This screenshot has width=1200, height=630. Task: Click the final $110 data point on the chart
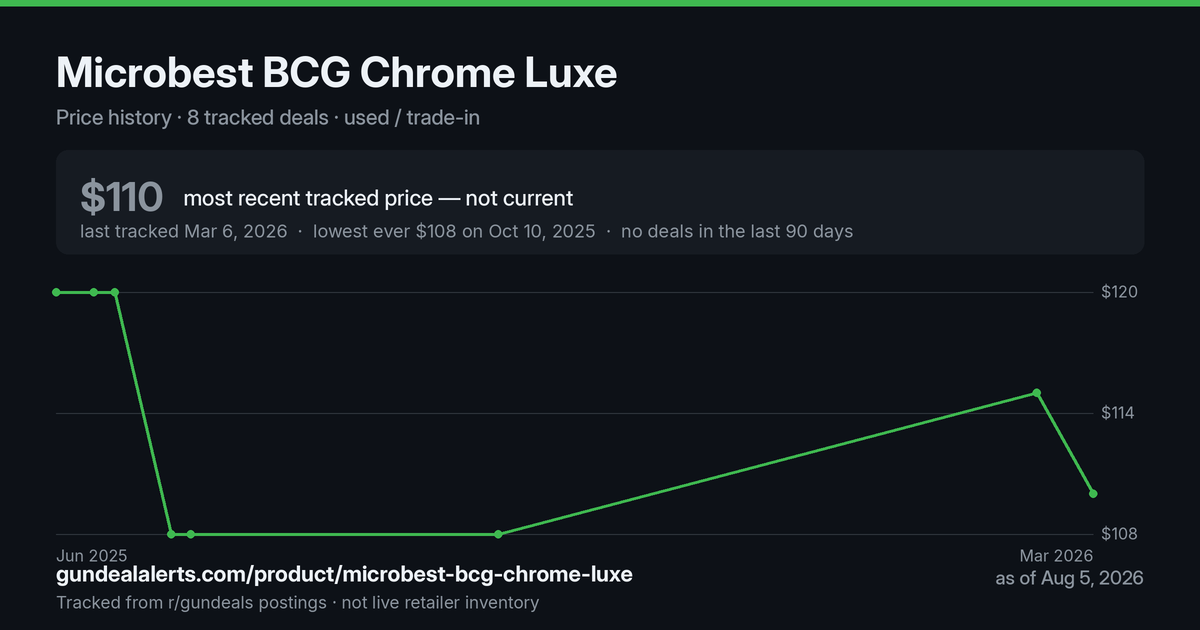(x=1093, y=494)
